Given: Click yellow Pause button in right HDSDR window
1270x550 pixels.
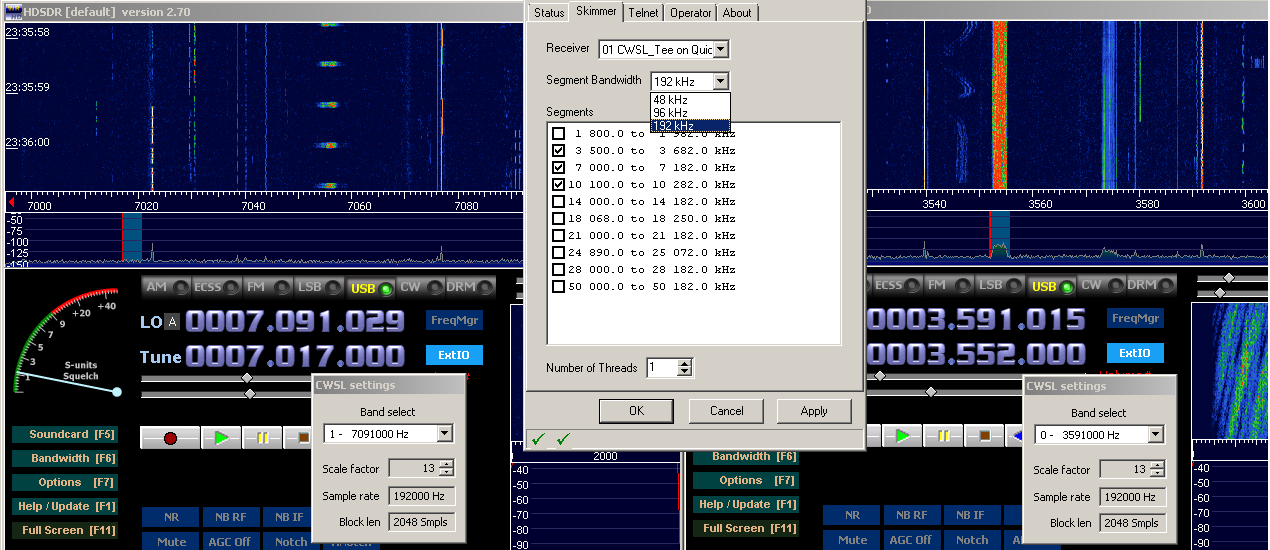Looking at the screenshot, I should tap(943, 435).
